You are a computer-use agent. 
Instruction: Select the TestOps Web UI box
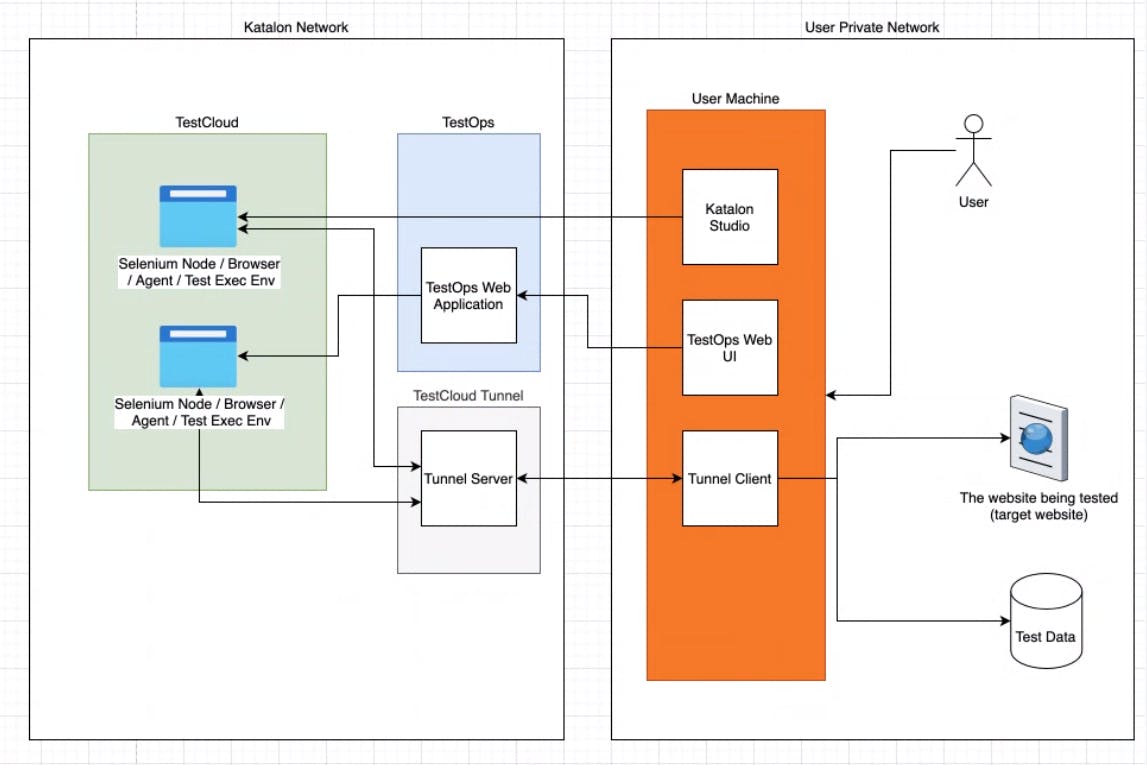coord(729,347)
